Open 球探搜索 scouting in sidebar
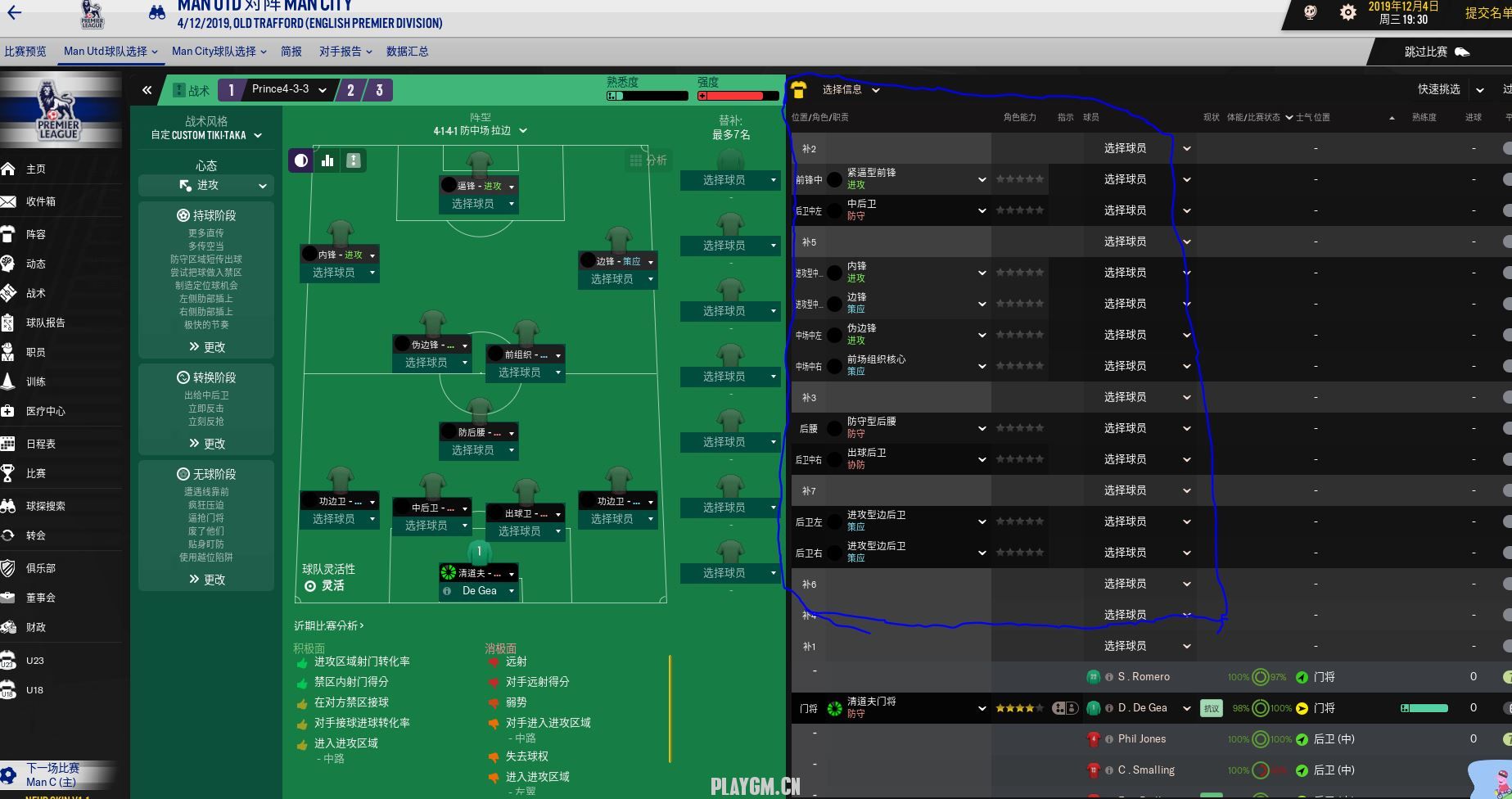 pos(46,506)
